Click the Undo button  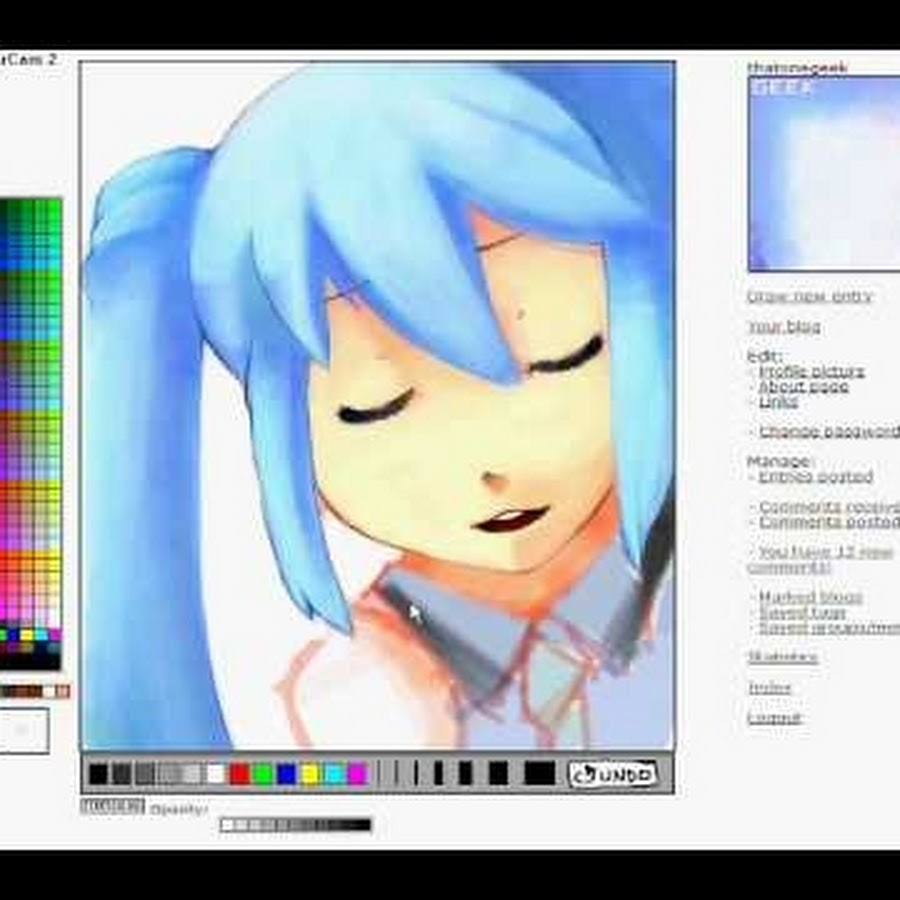tap(612, 774)
